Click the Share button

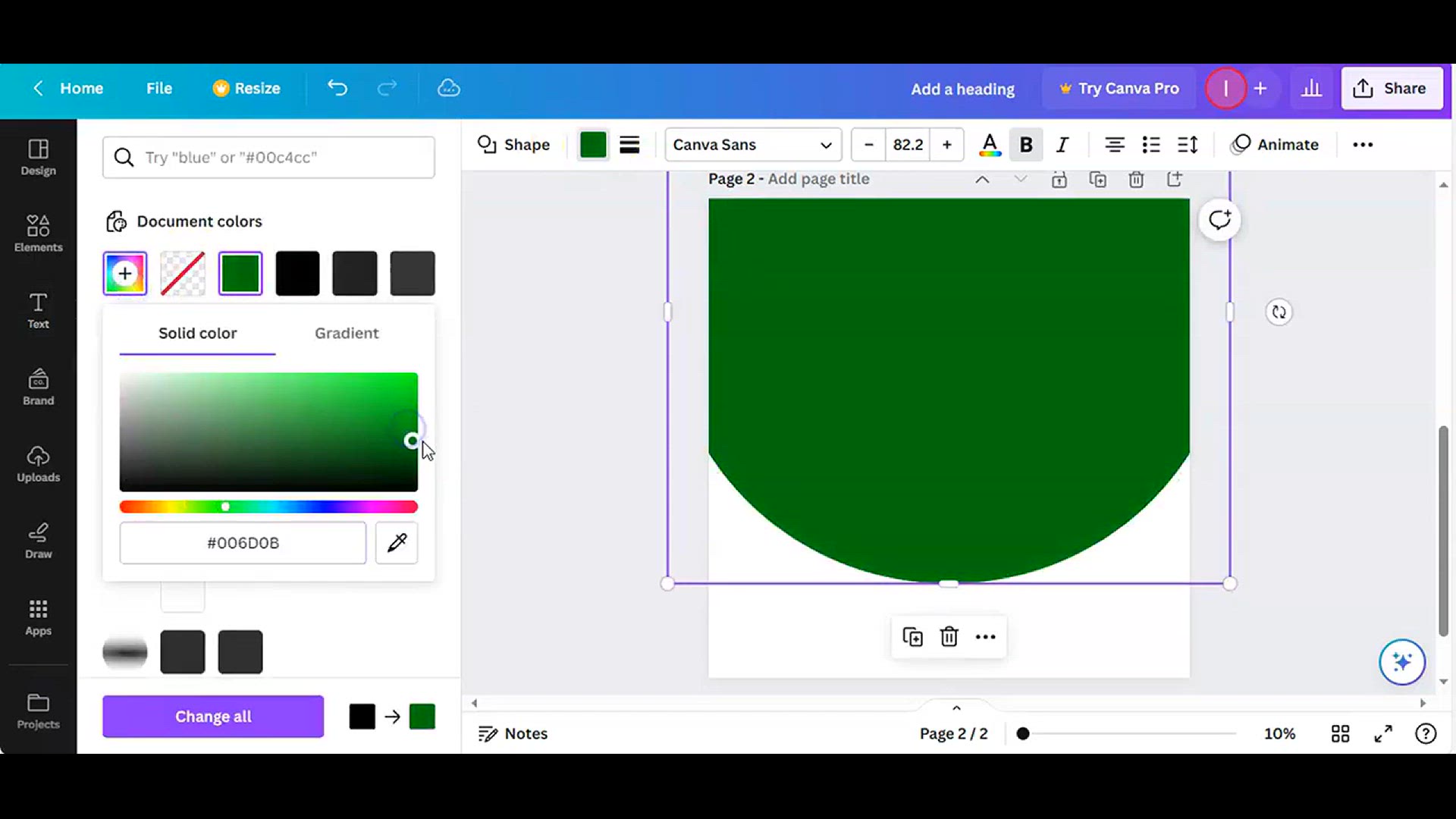[x=1392, y=89]
